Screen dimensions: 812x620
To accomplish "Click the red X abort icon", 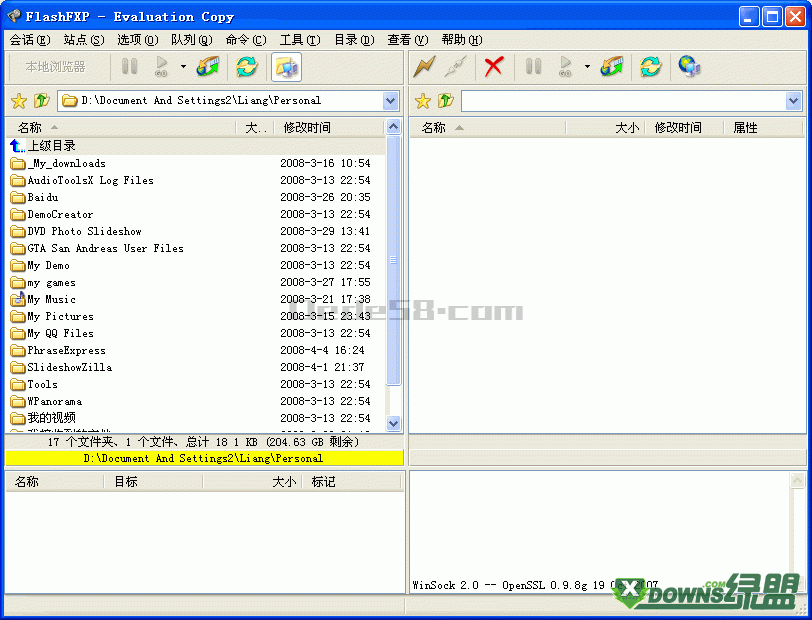I will pyautogui.click(x=494, y=67).
